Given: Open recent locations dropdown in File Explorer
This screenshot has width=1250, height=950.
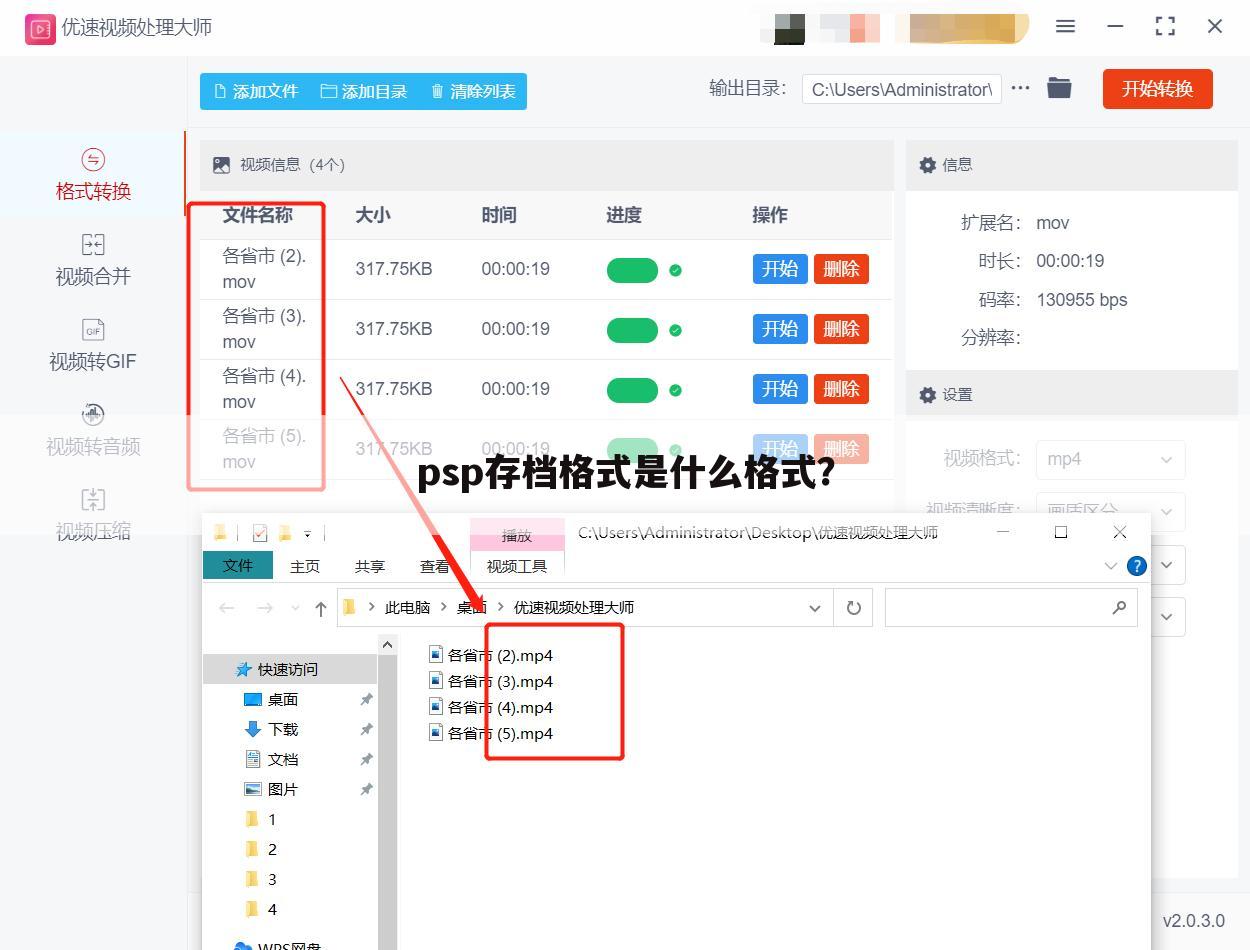Looking at the screenshot, I should (295, 608).
